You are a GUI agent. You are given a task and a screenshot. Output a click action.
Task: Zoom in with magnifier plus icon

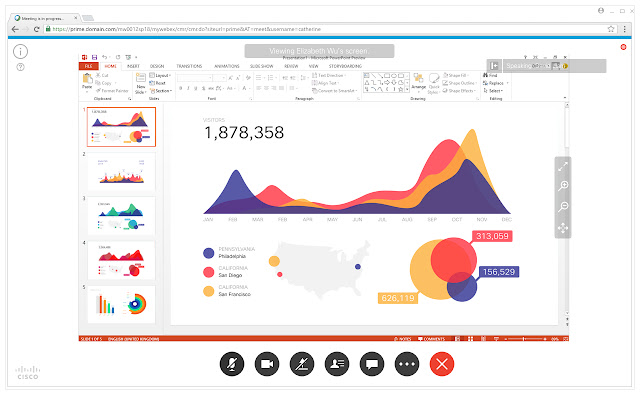tap(563, 186)
